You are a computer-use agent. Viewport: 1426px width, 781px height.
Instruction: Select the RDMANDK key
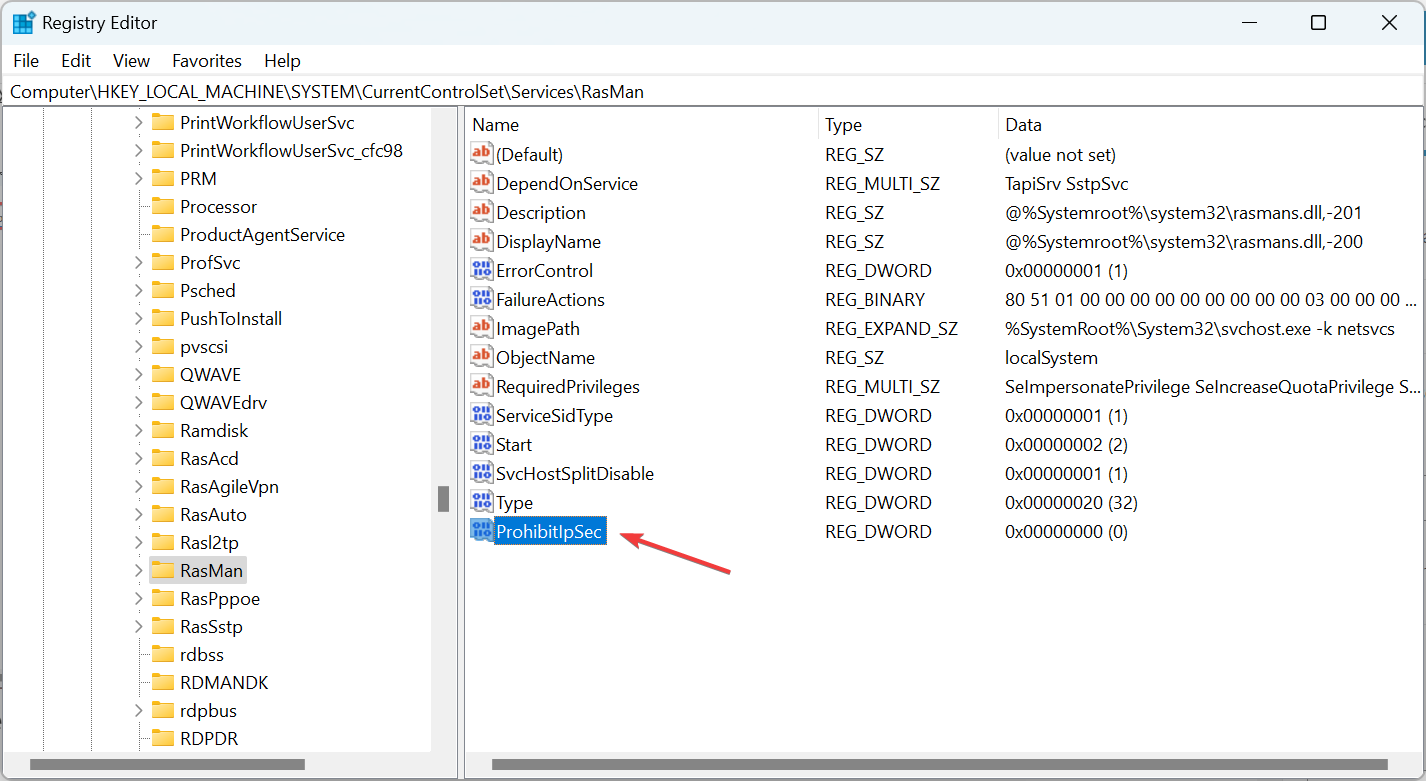tap(224, 682)
